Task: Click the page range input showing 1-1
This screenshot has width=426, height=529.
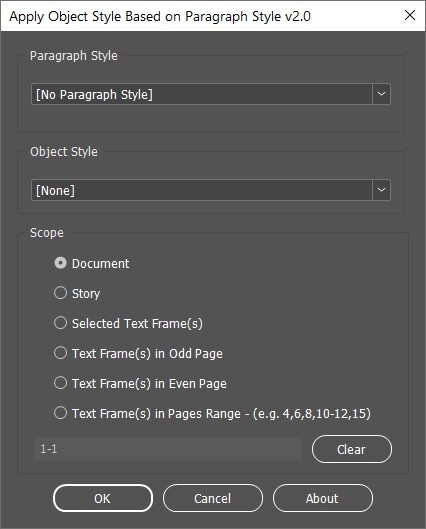Action: coord(168,449)
